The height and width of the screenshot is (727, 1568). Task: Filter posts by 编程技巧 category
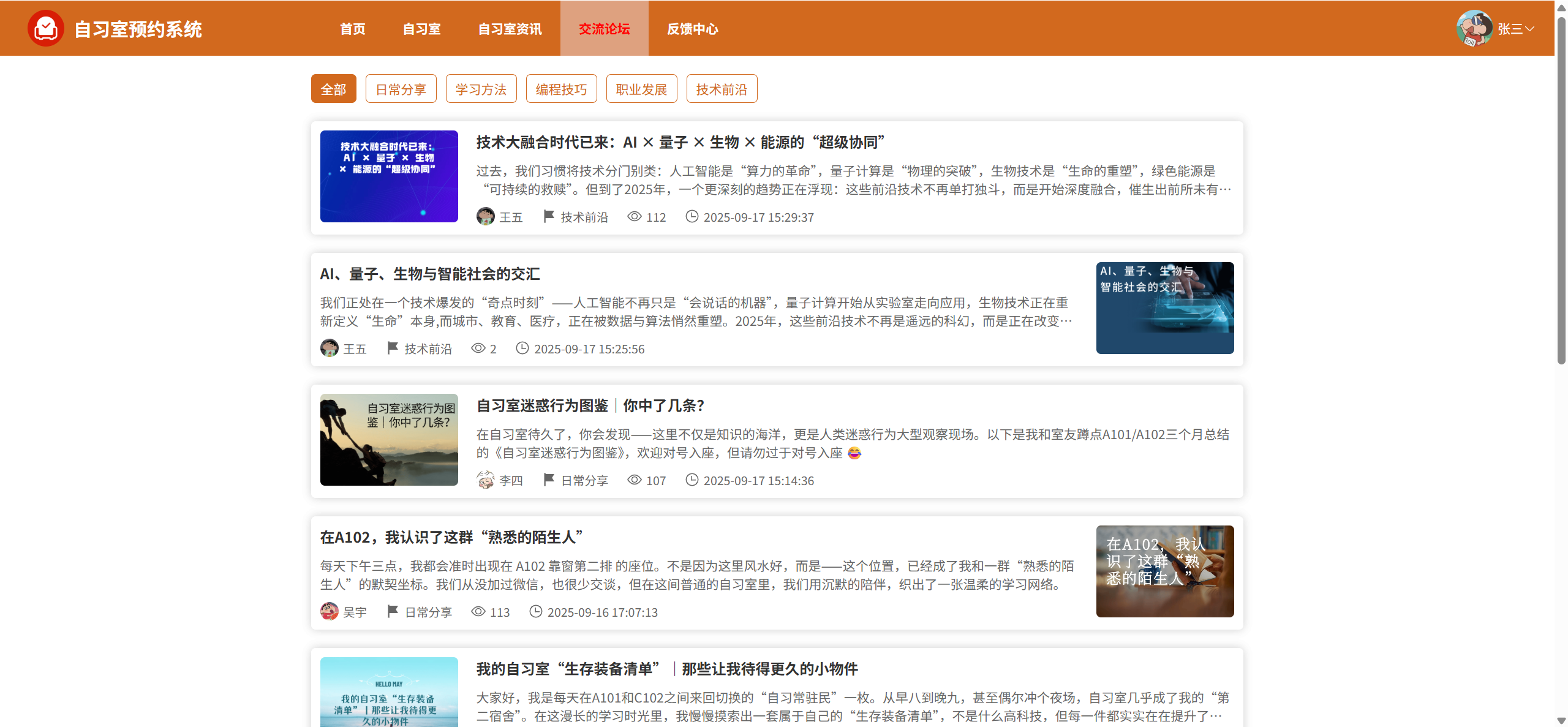coord(561,89)
